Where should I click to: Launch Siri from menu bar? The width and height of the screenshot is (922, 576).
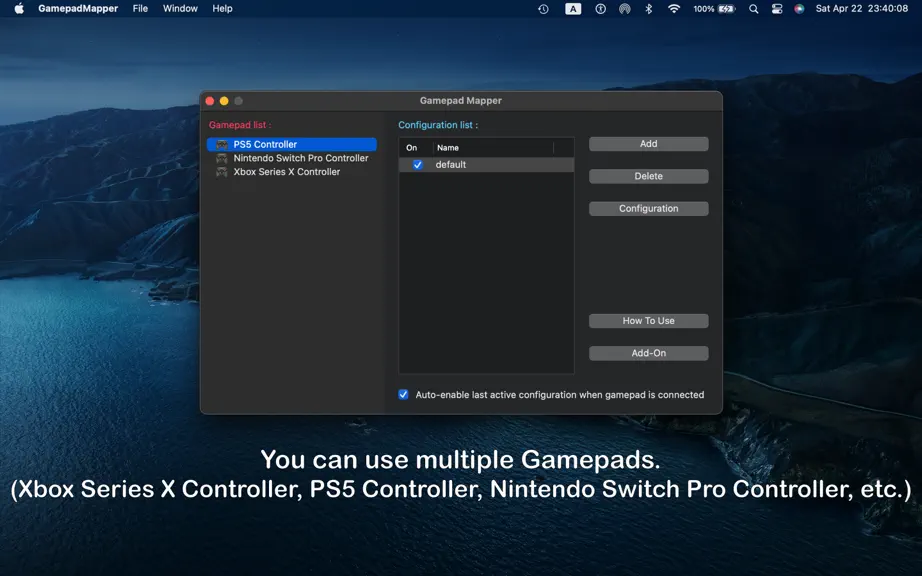point(799,9)
